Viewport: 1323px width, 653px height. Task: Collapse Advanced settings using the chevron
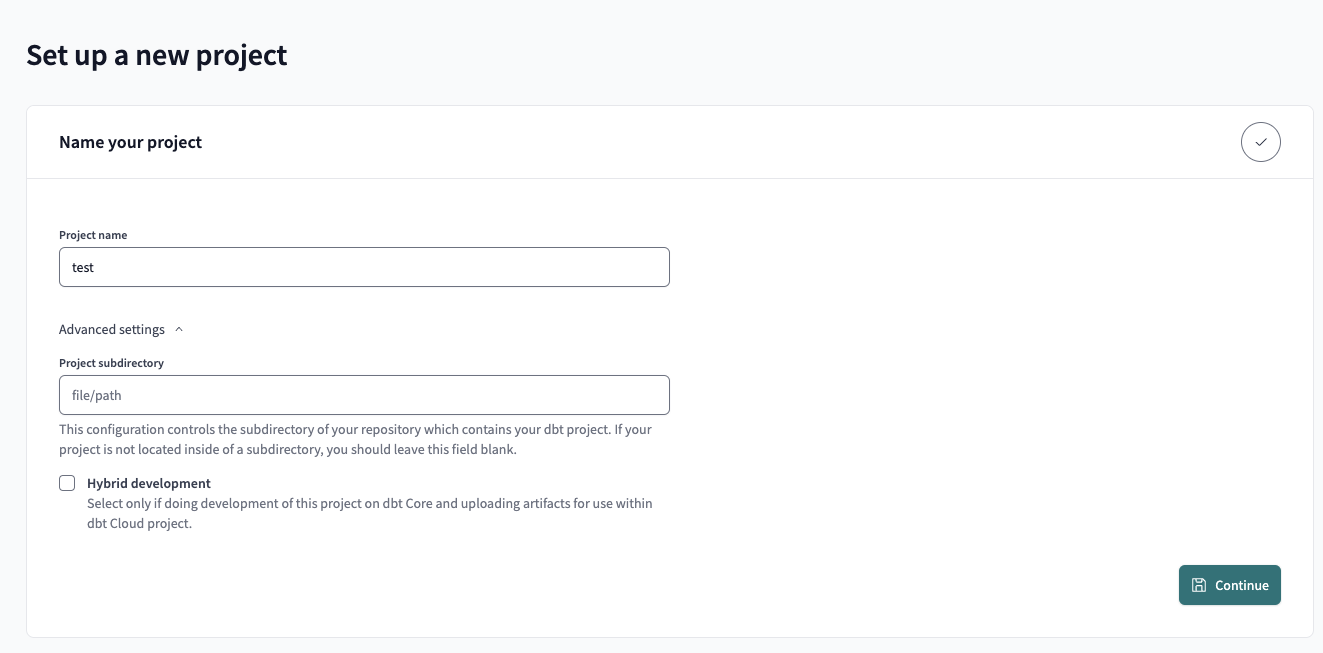179,329
